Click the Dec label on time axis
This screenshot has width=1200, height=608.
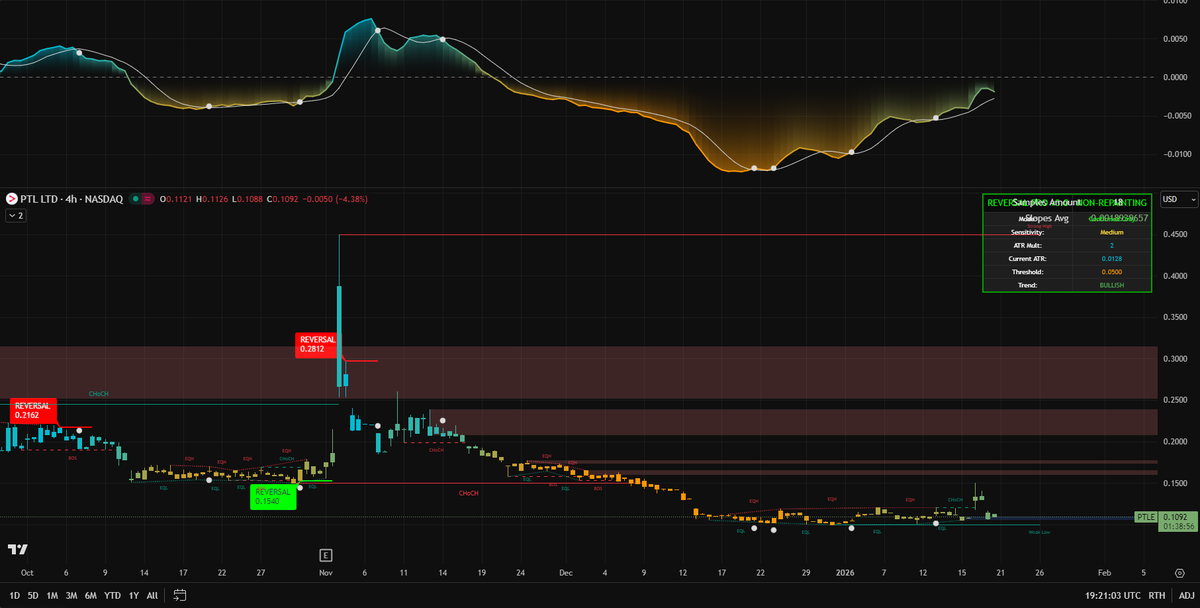click(567, 574)
